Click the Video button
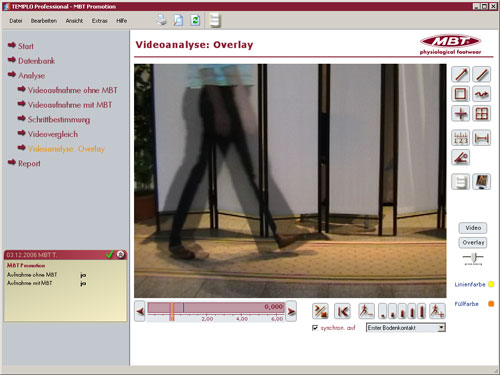Image resolution: width=500 pixels, height=375 pixels. [473, 228]
